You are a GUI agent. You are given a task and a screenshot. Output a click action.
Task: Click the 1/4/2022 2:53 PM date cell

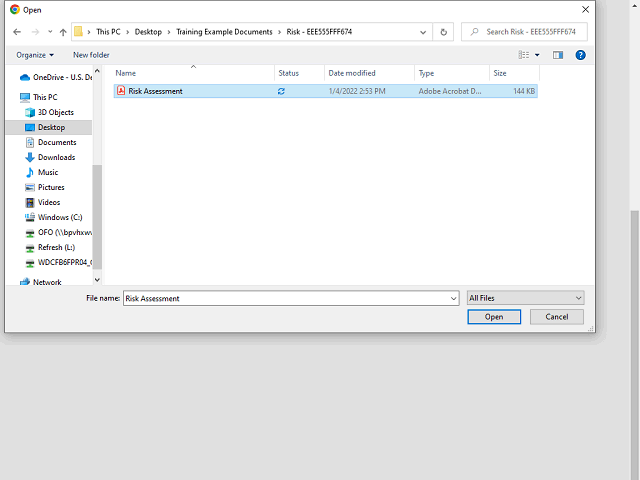[357, 91]
